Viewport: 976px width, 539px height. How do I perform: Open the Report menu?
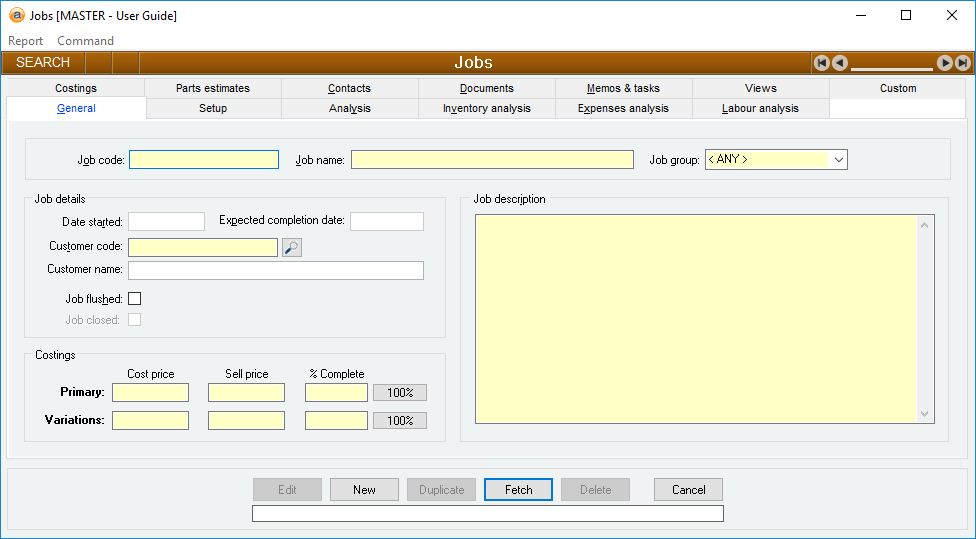pyautogui.click(x=26, y=41)
